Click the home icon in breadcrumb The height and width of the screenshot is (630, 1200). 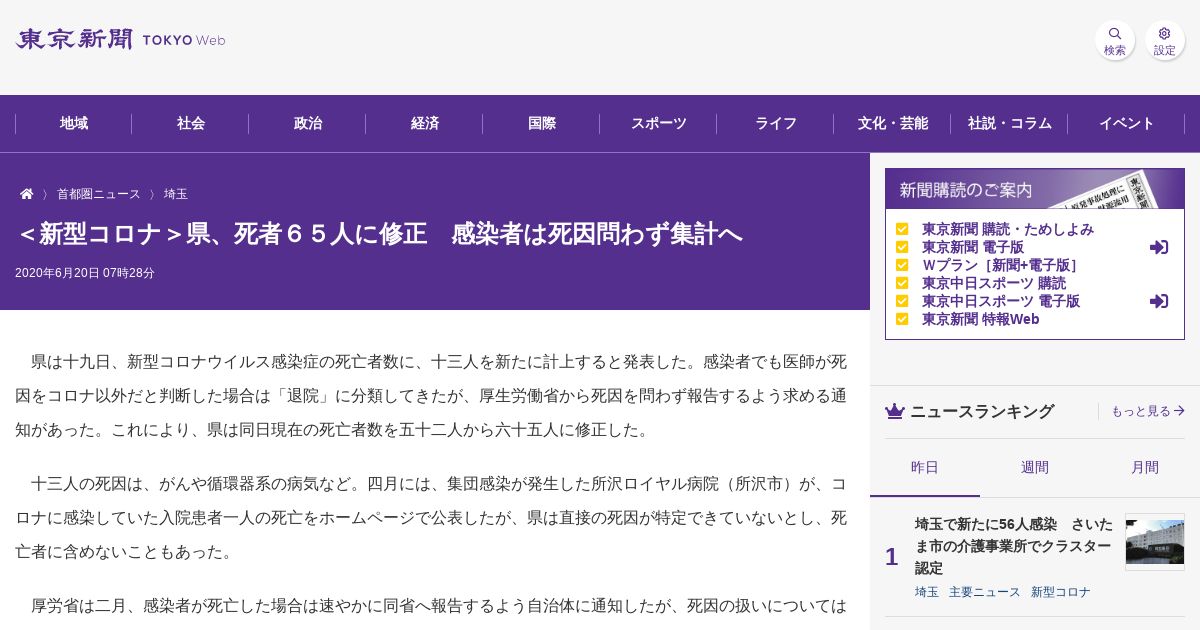(x=27, y=194)
